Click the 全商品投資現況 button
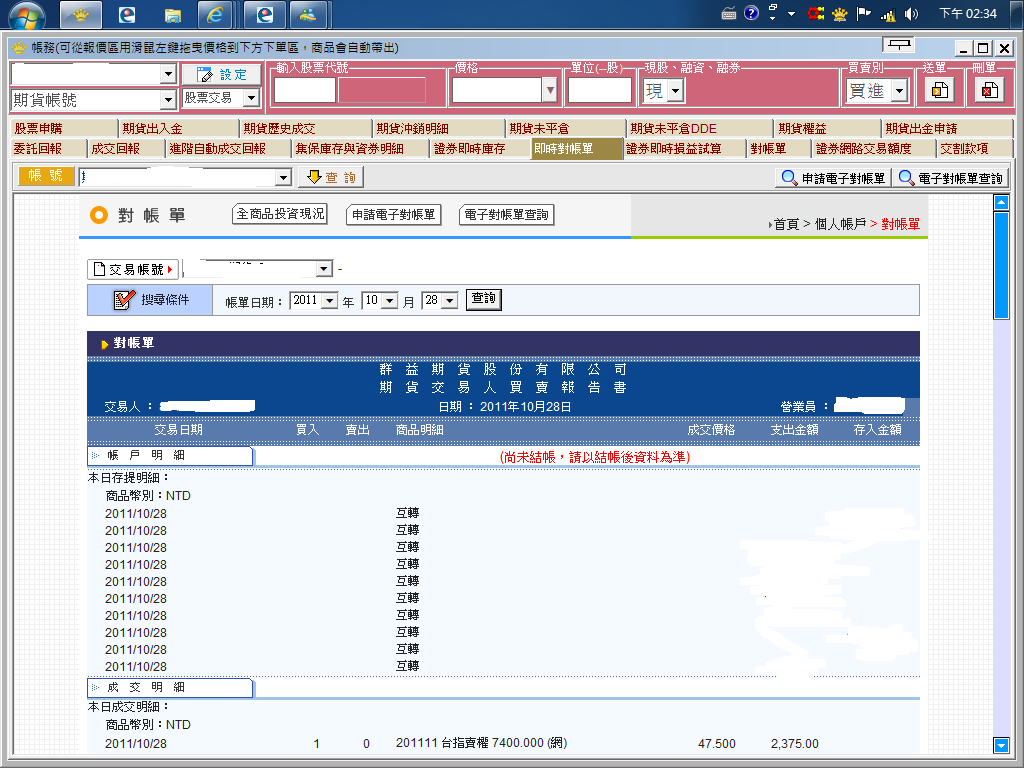Viewport: 1024px width, 768px height. click(280, 214)
